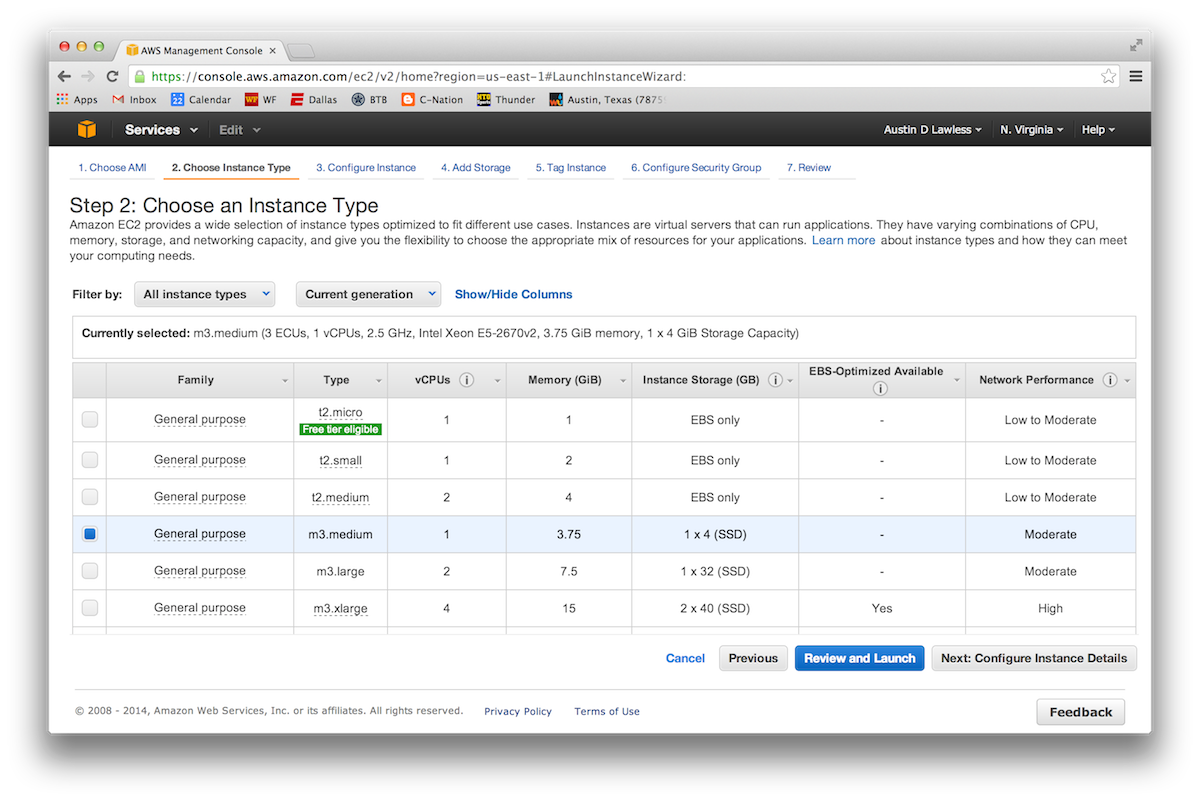
Task: Go to step 4. Add Storage
Action: [476, 168]
